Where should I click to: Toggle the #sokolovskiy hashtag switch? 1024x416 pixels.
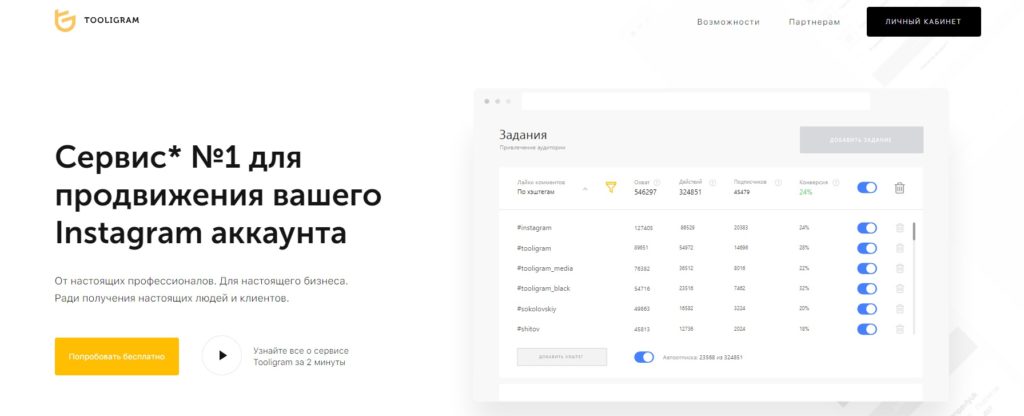point(867,309)
